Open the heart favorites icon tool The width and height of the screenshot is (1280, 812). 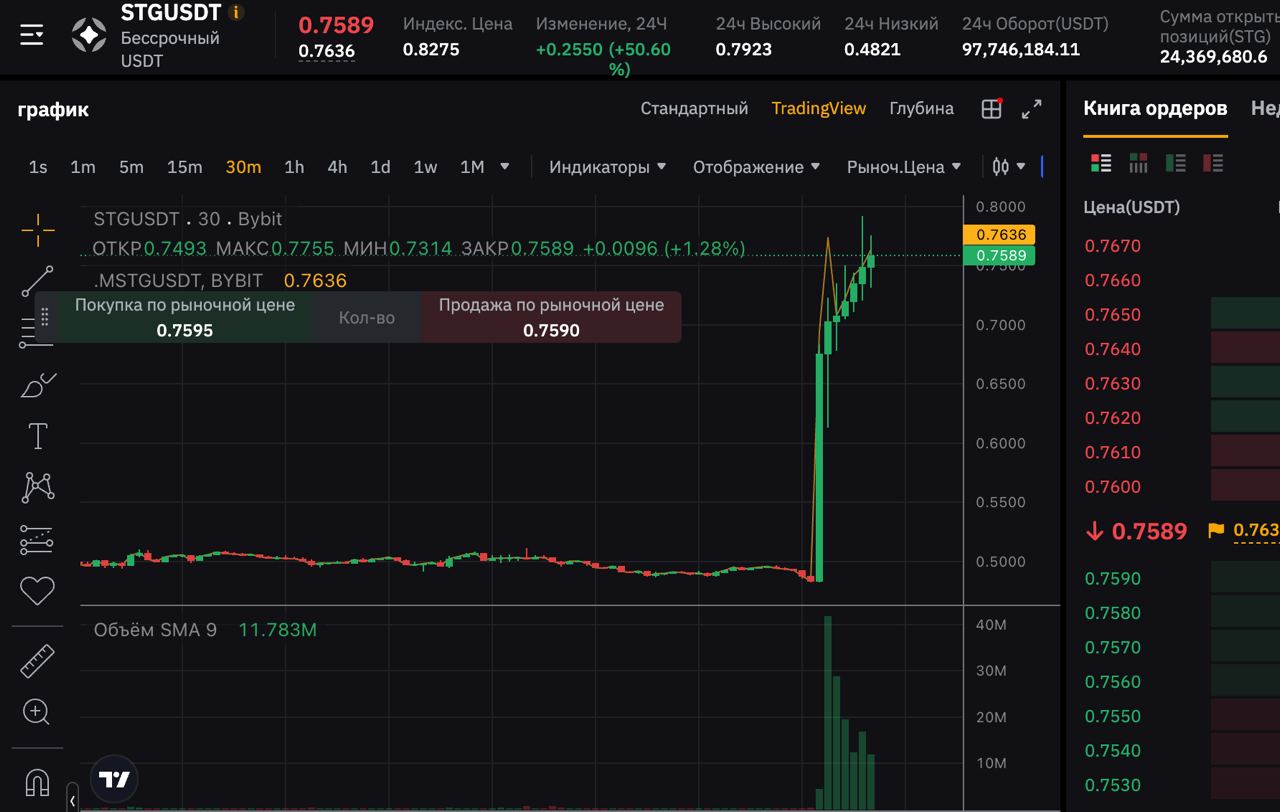38,591
